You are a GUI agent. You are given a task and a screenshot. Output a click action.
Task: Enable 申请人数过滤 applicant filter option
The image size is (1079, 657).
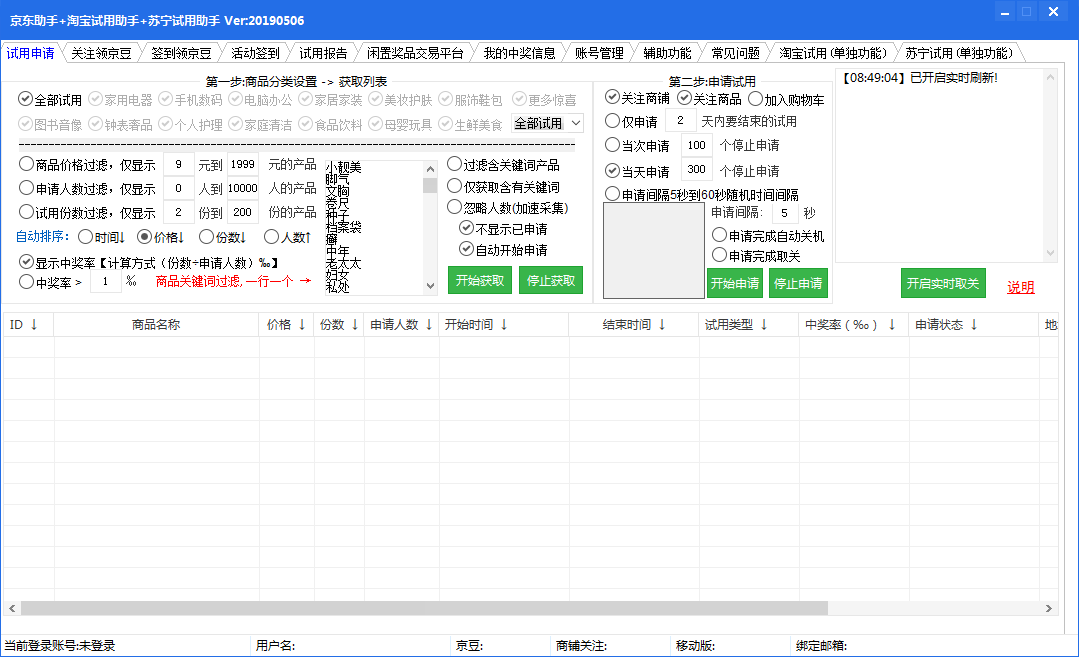coord(87,189)
